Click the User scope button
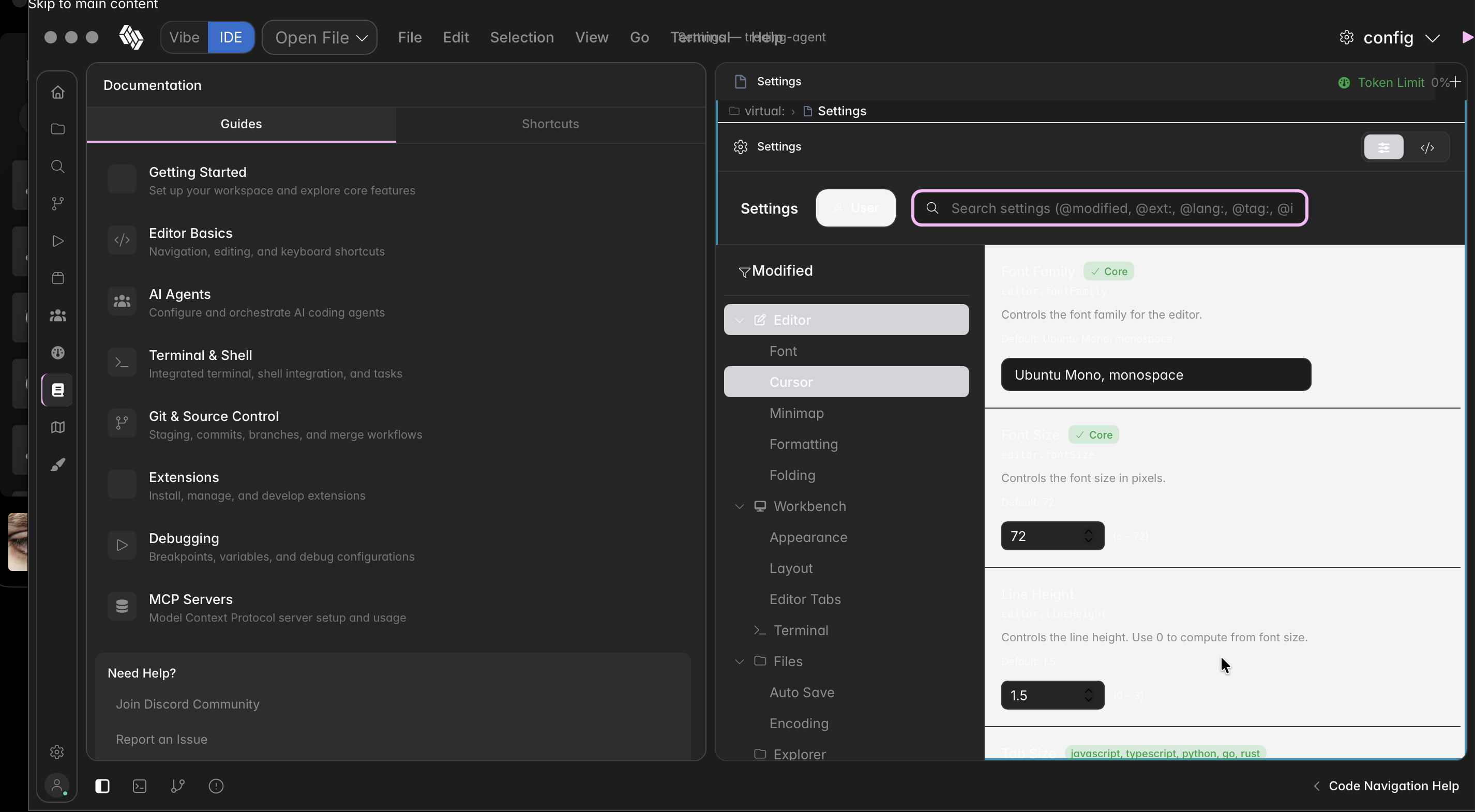Image resolution: width=1475 pixels, height=812 pixels. [855, 208]
